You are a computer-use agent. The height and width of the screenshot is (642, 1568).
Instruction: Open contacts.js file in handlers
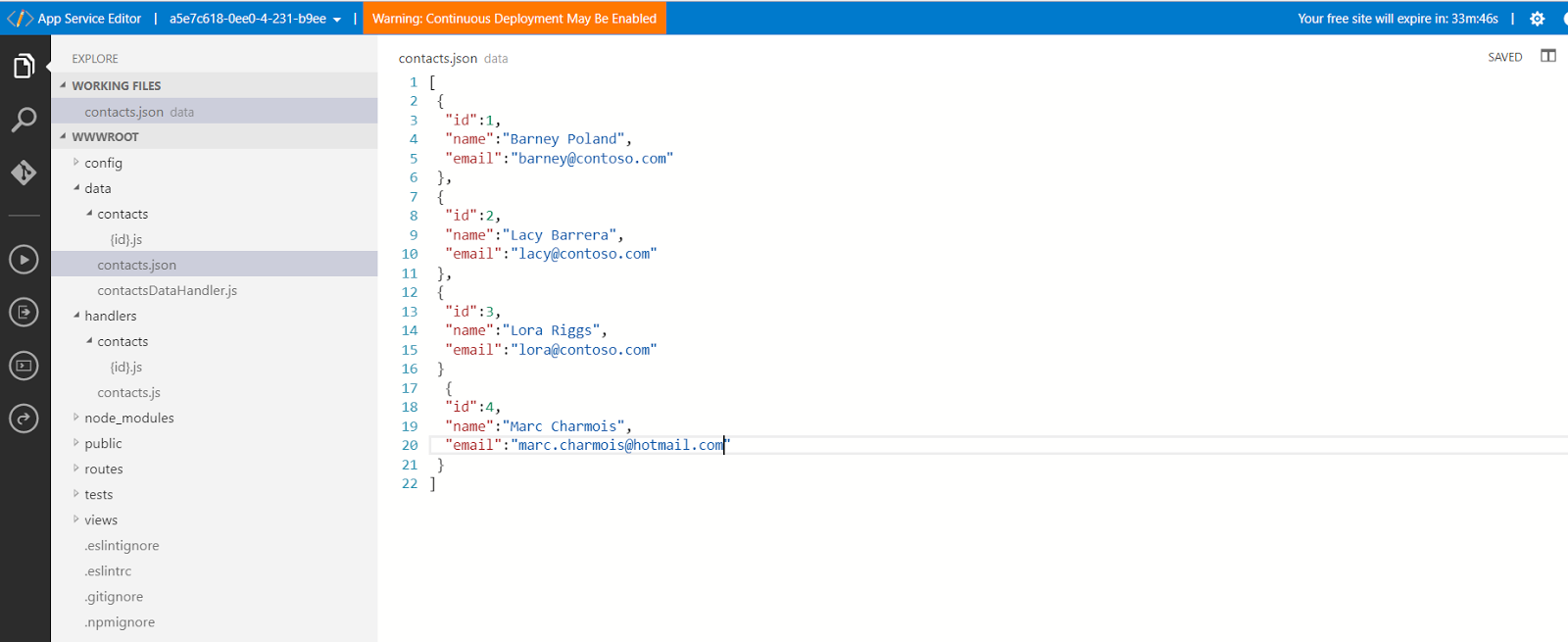129,392
